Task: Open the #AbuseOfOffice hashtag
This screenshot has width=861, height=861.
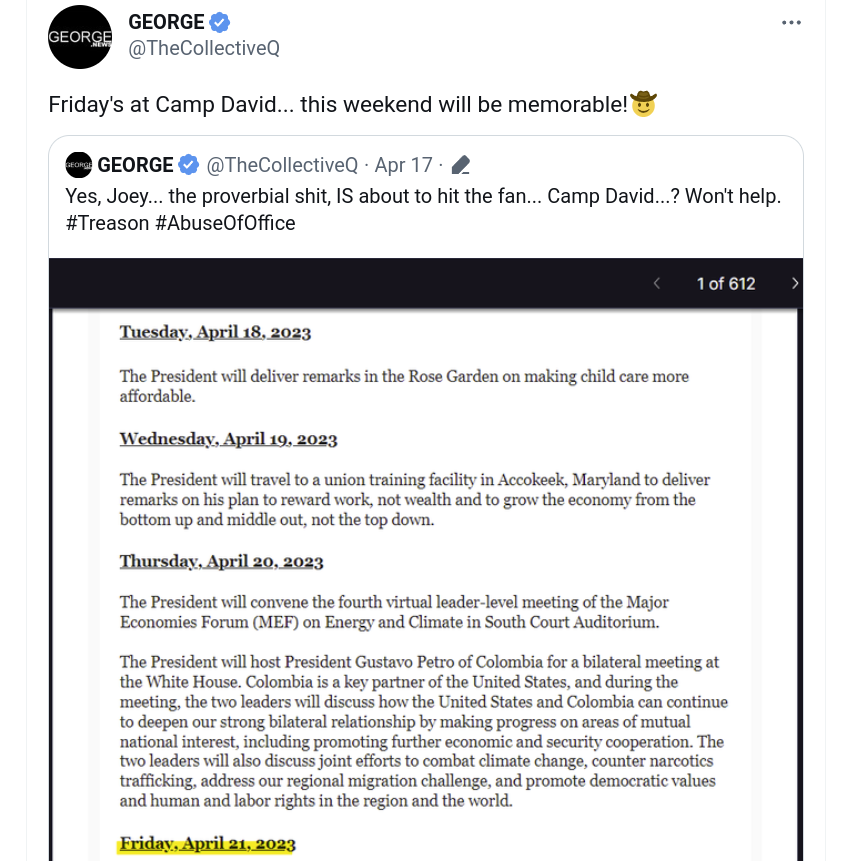Action: coord(225,223)
